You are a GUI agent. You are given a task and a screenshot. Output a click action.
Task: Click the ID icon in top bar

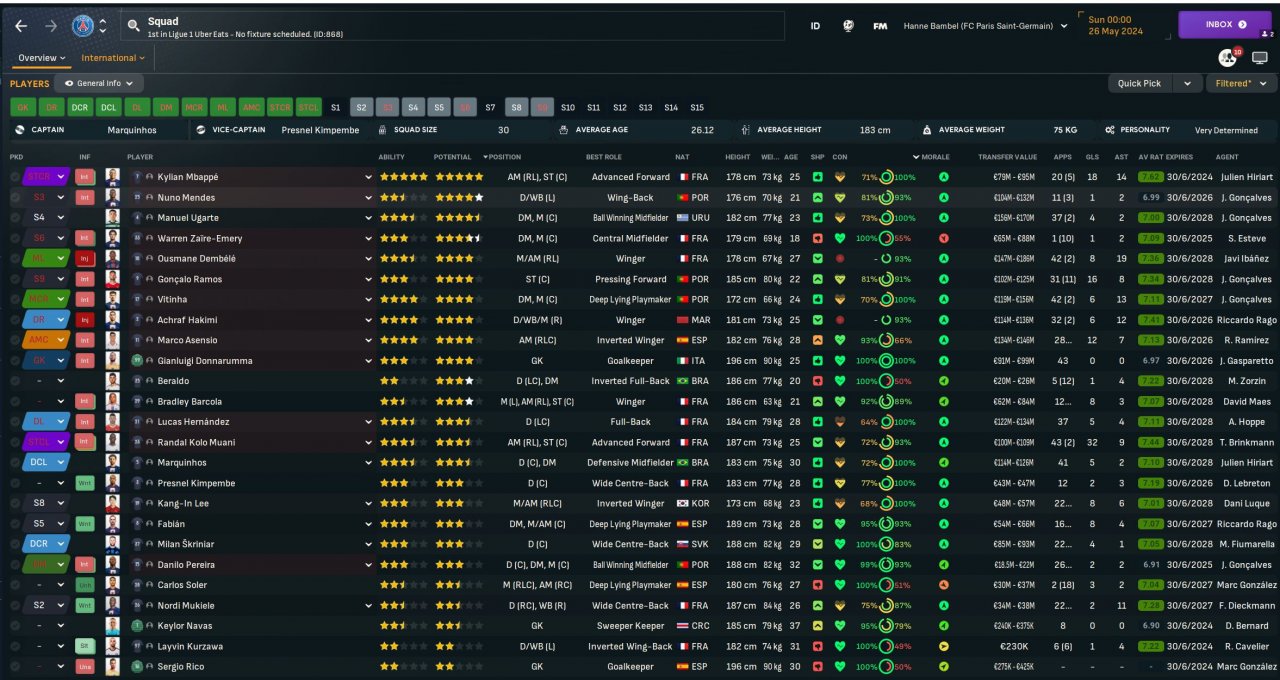tap(815, 26)
